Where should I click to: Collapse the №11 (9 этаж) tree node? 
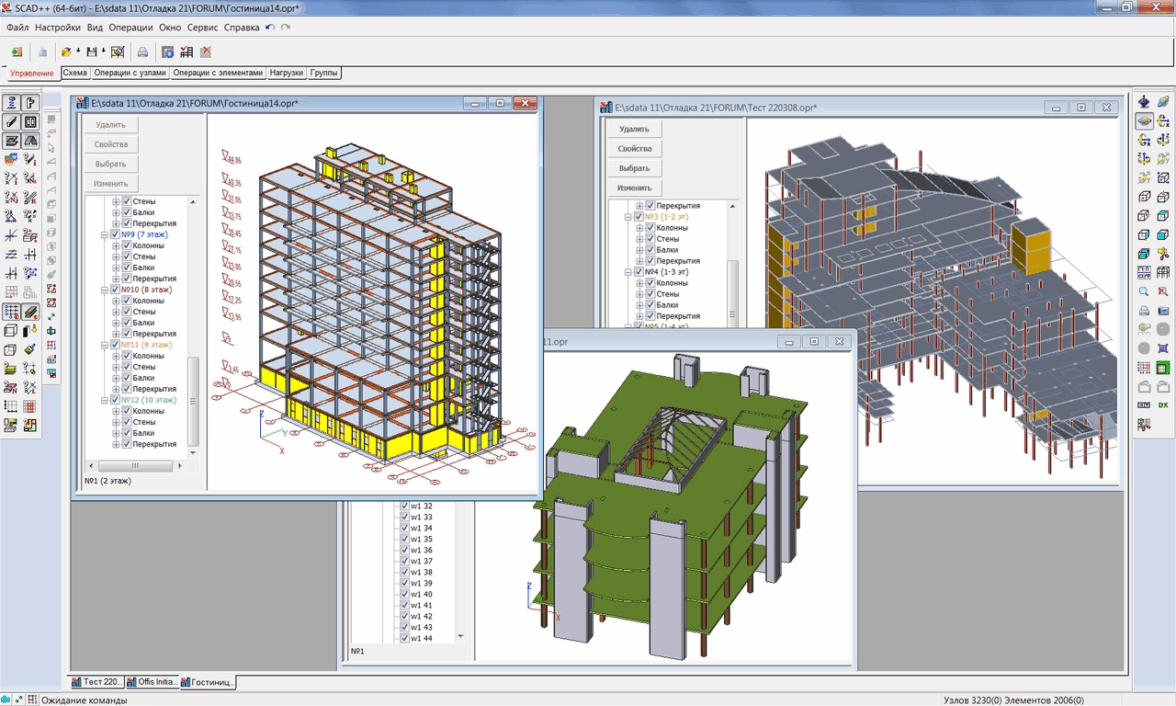tap(104, 345)
